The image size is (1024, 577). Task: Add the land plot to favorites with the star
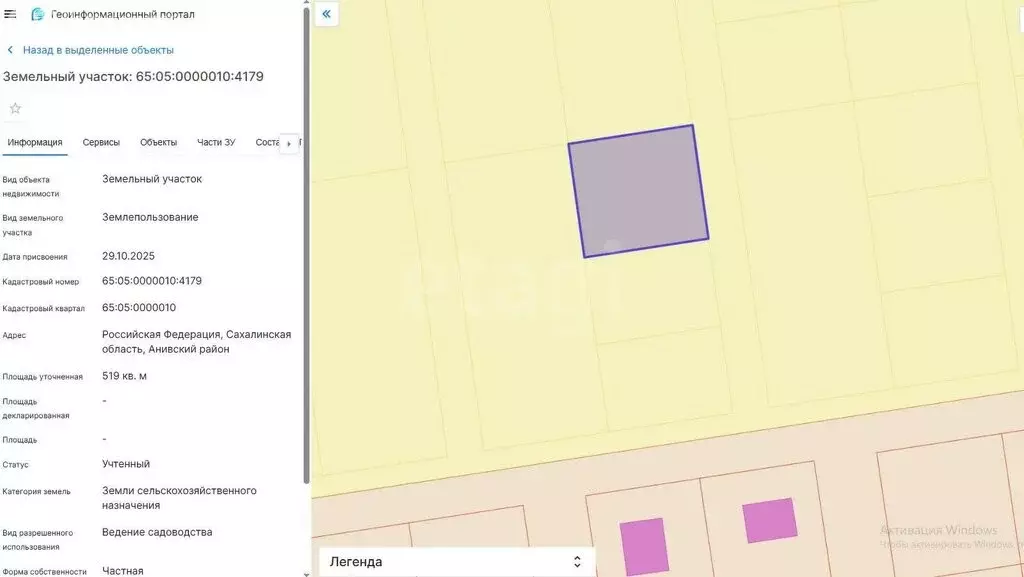pos(15,108)
